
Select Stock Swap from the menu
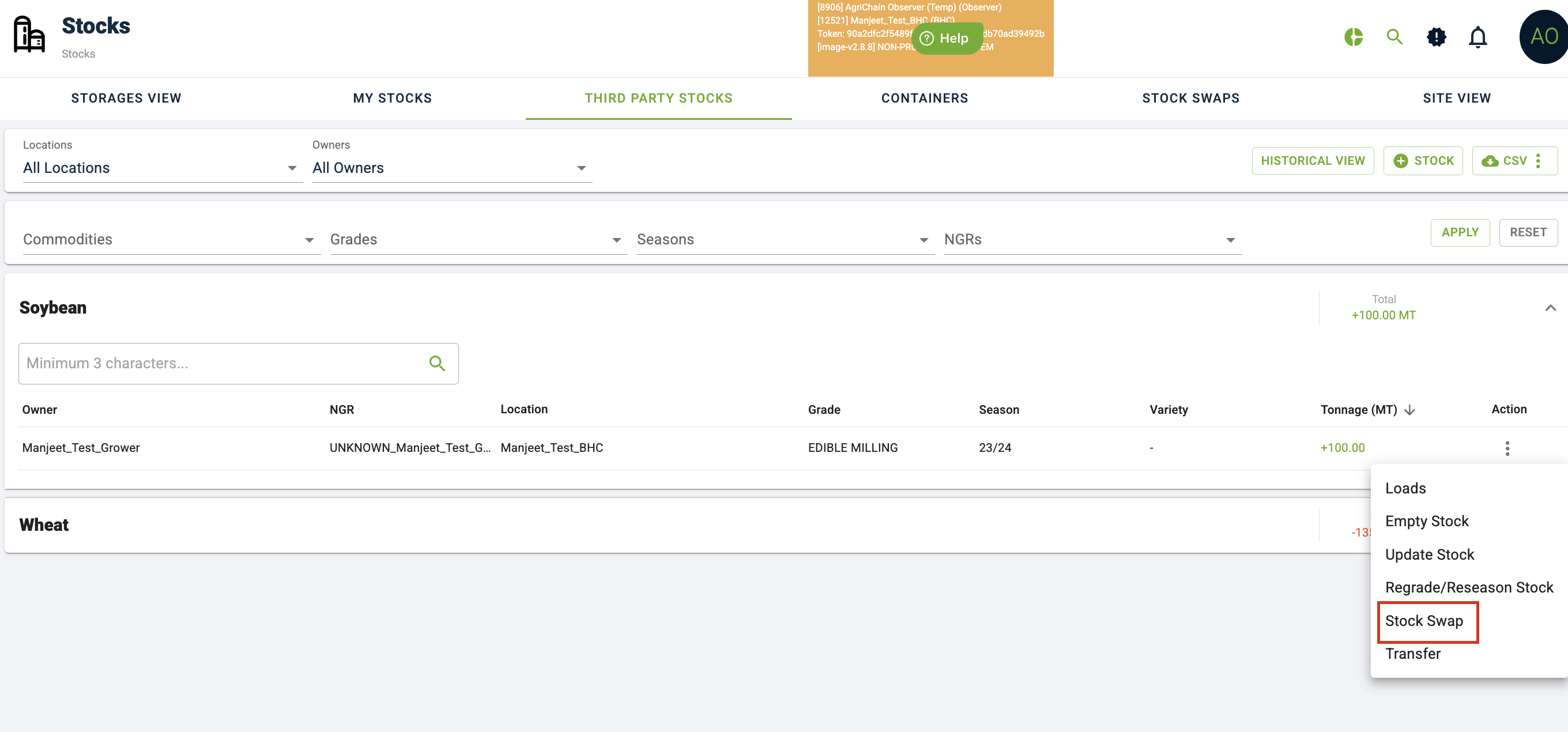[1469, 621]
